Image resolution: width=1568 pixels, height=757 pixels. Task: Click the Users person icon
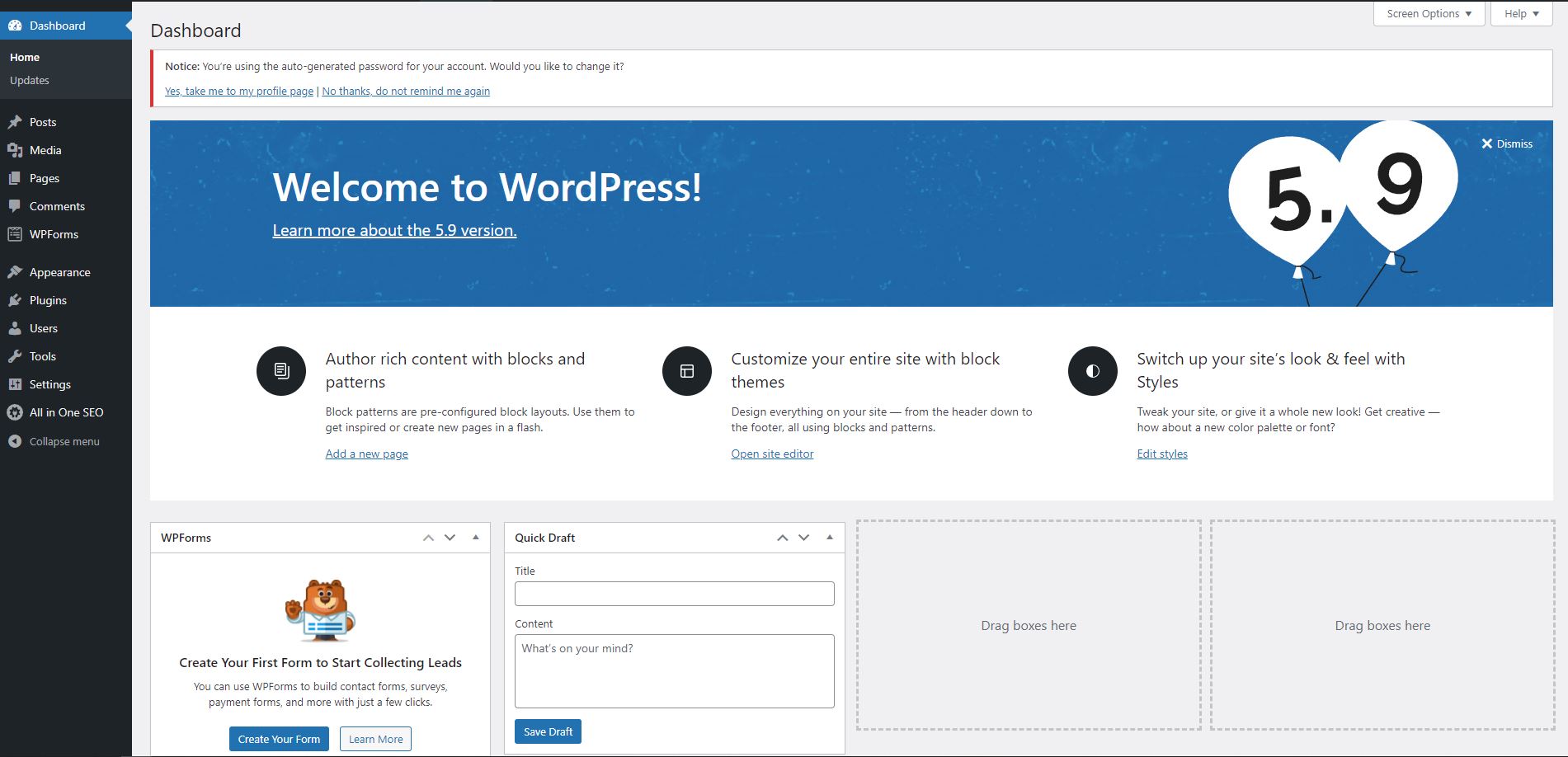15,328
